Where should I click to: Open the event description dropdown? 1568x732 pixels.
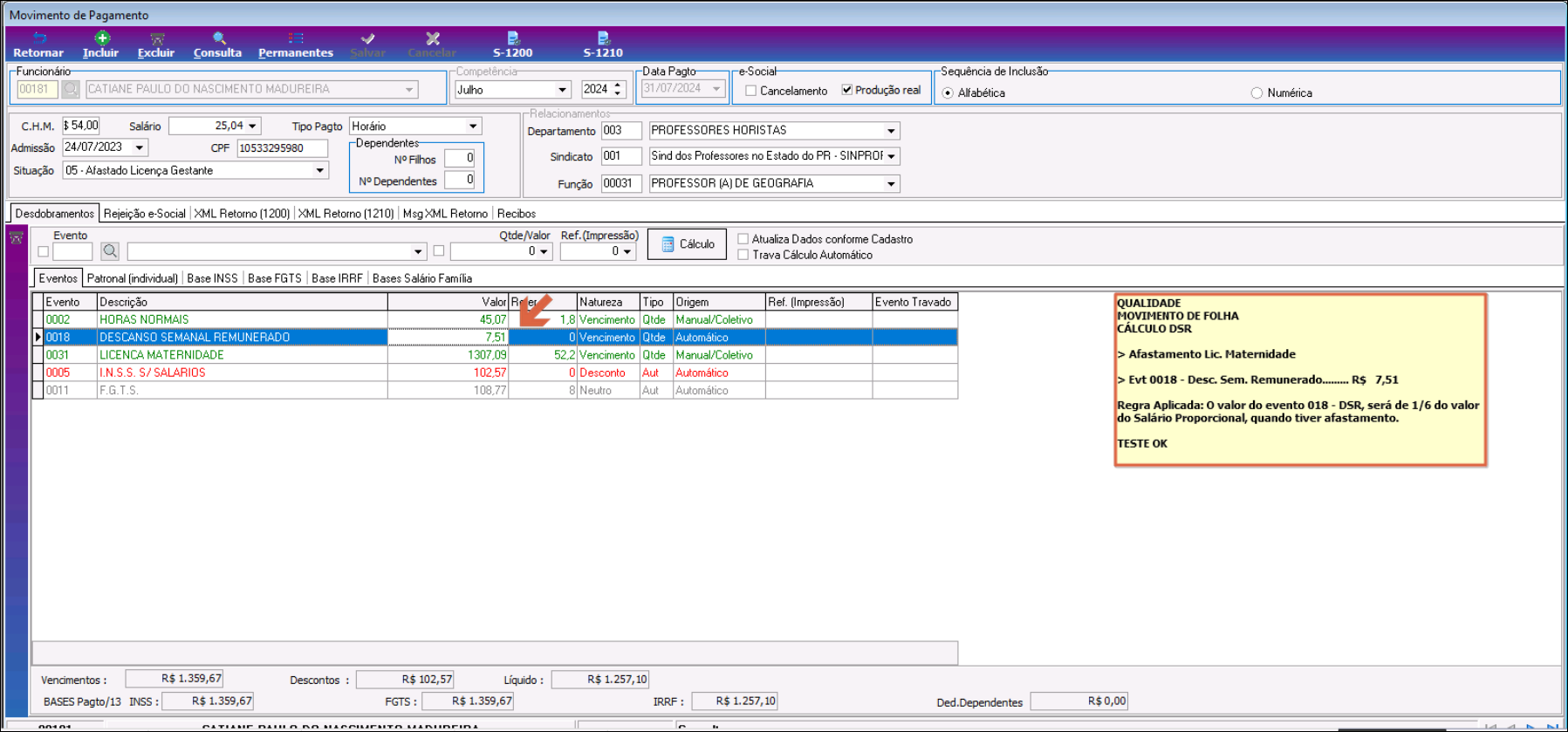pos(418,251)
